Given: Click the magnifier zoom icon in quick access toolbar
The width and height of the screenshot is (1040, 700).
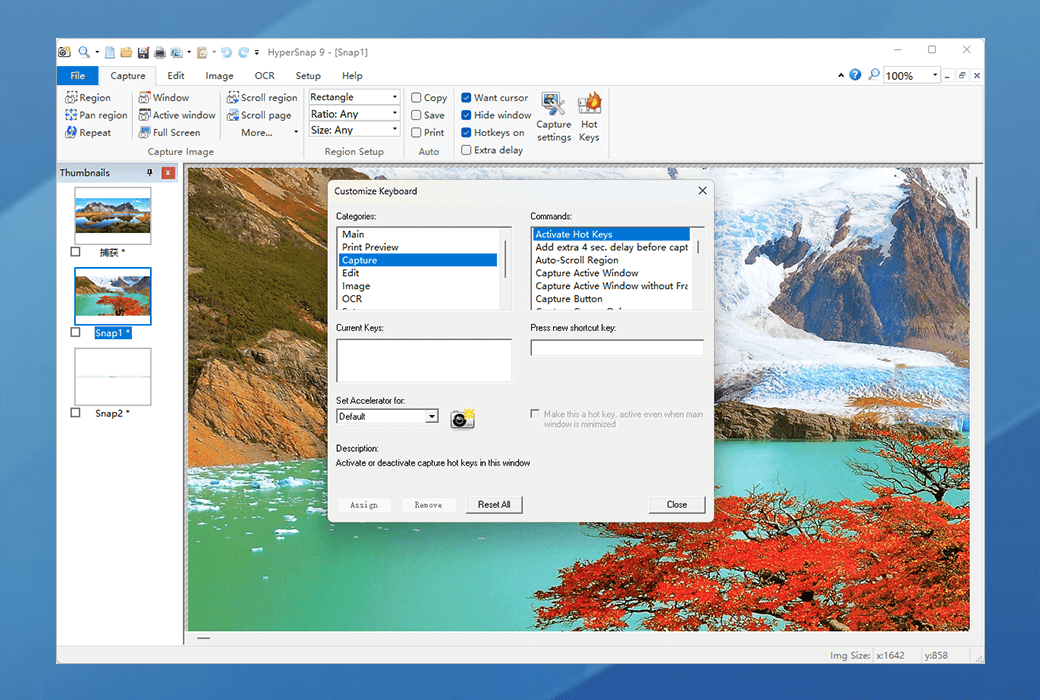Looking at the screenshot, I should (x=84, y=52).
